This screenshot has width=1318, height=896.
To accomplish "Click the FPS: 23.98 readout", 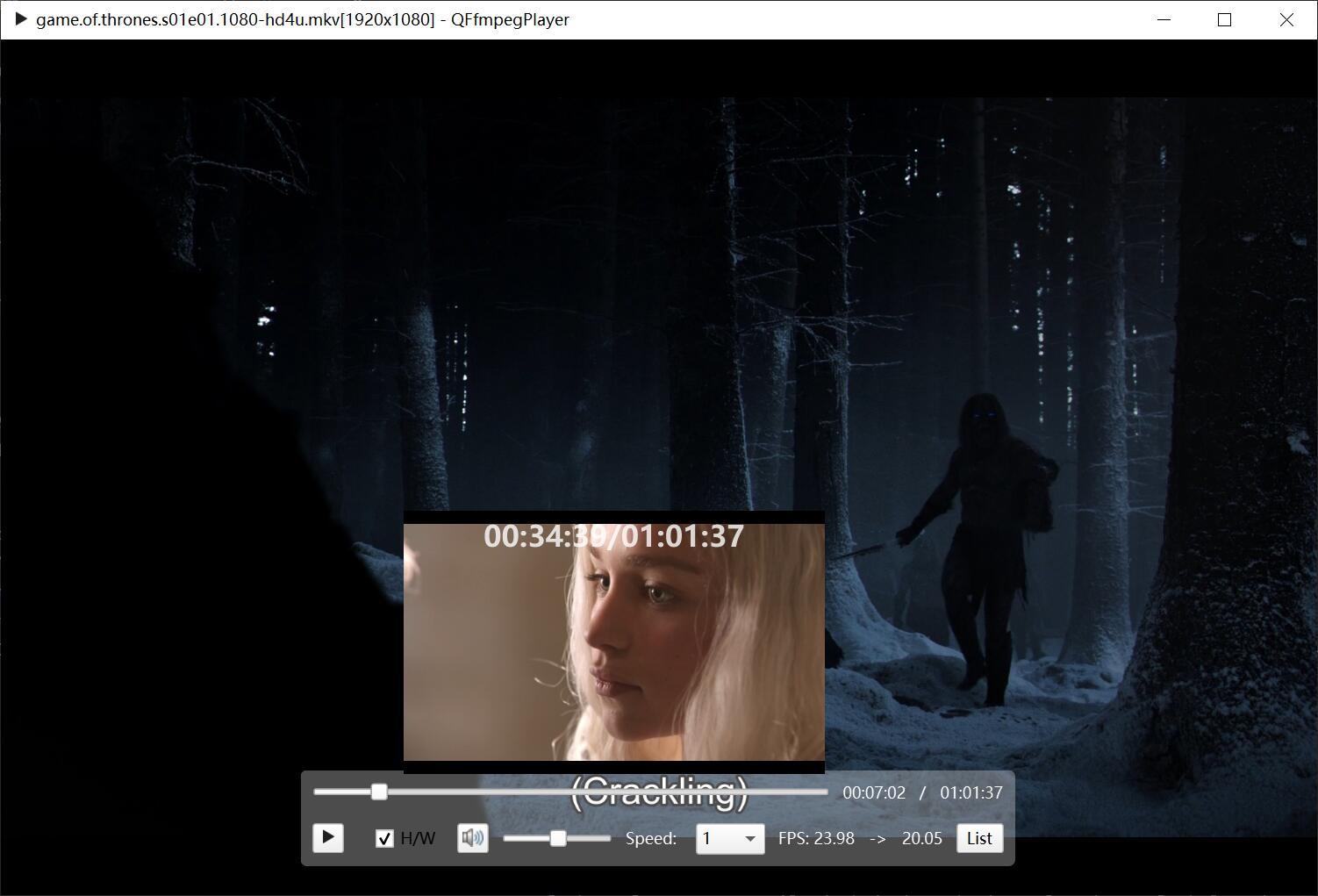I will click(x=816, y=838).
